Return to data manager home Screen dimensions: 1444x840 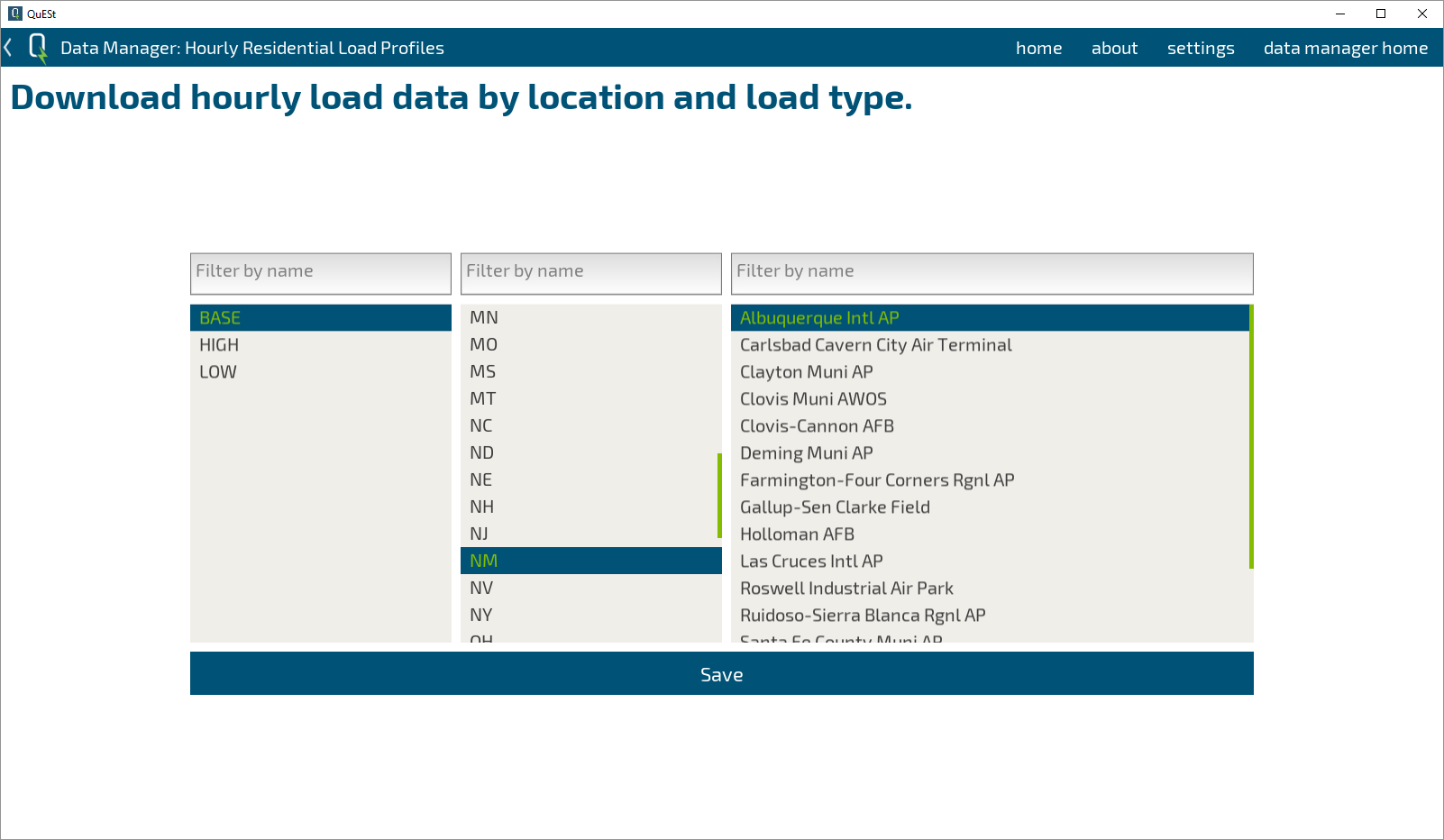click(x=1345, y=48)
